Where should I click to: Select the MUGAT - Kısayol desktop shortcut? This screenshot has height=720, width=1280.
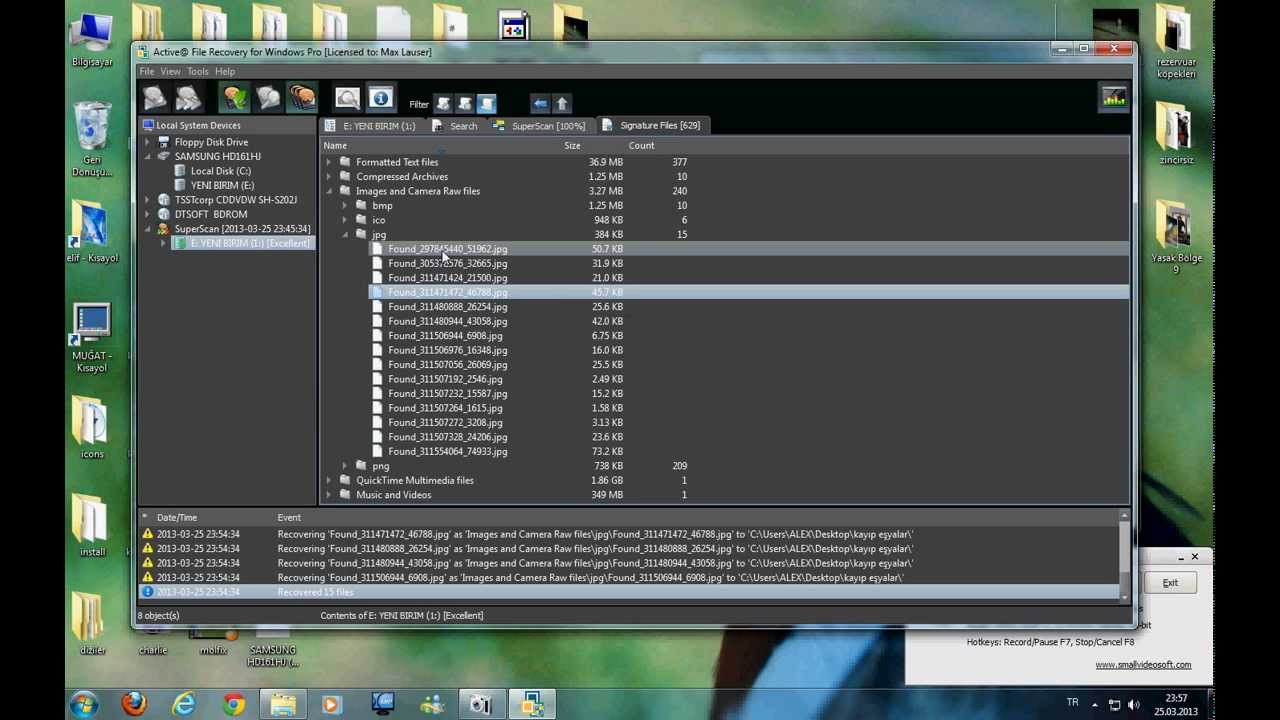tap(92, 338)
